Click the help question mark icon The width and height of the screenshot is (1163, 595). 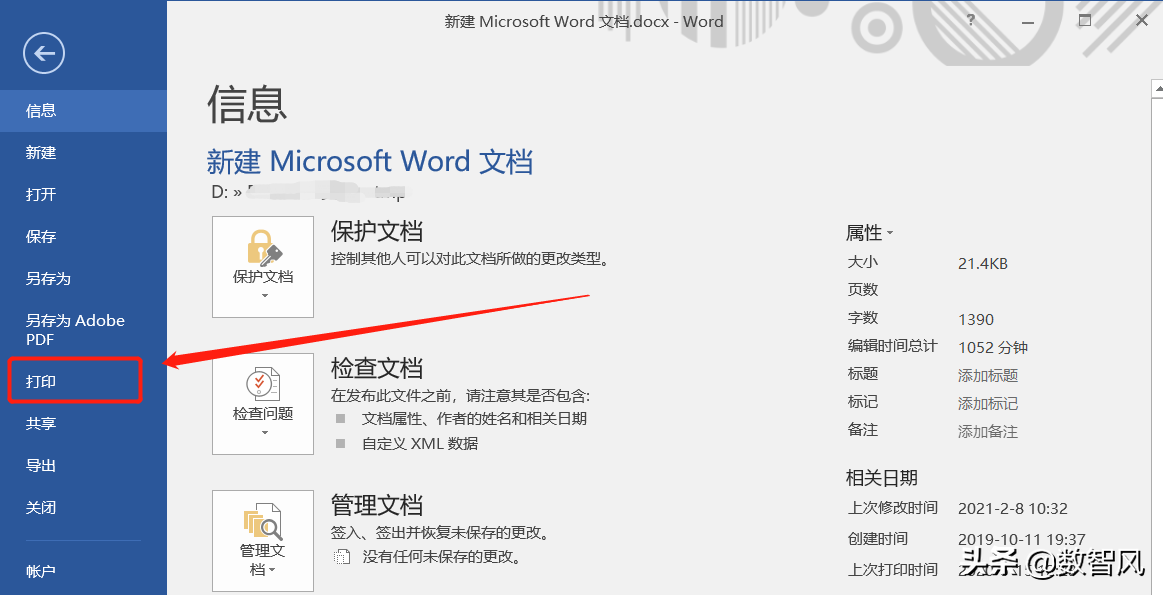[972, 21]
